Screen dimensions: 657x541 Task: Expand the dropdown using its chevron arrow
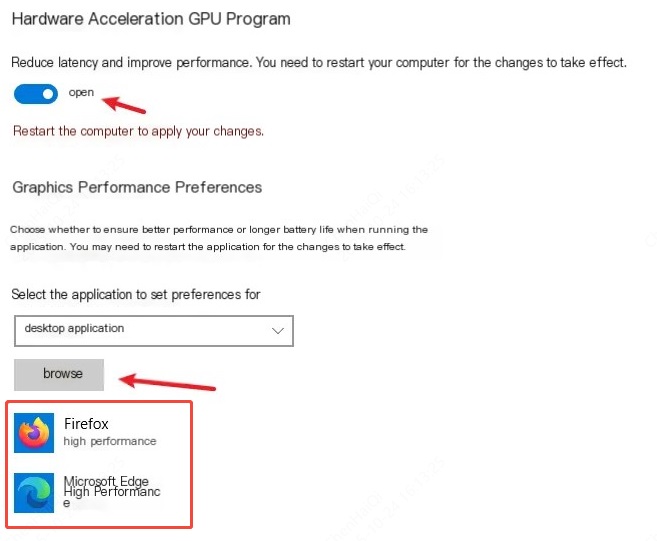pos(278,329)
